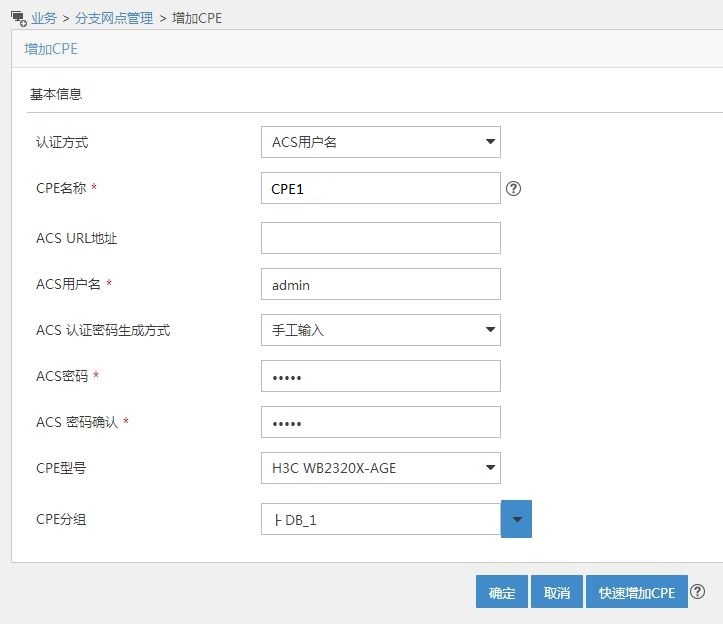Click the 基本信息 section heading

click(56, 94)
